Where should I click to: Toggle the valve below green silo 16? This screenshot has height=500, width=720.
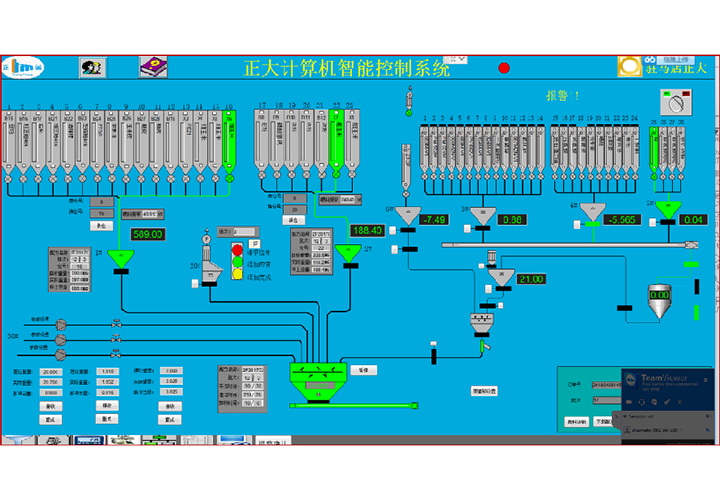tap(229, 179)
